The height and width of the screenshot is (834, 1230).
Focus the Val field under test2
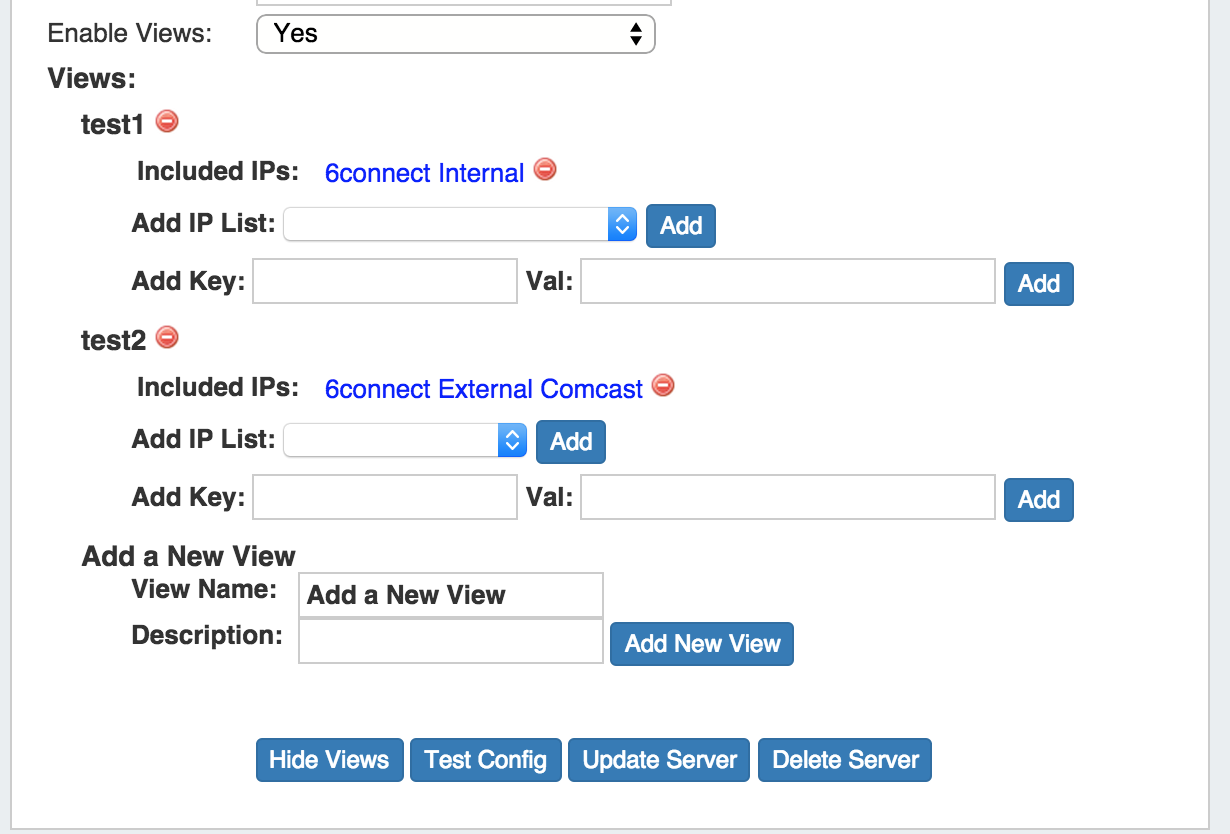point(787,498)
